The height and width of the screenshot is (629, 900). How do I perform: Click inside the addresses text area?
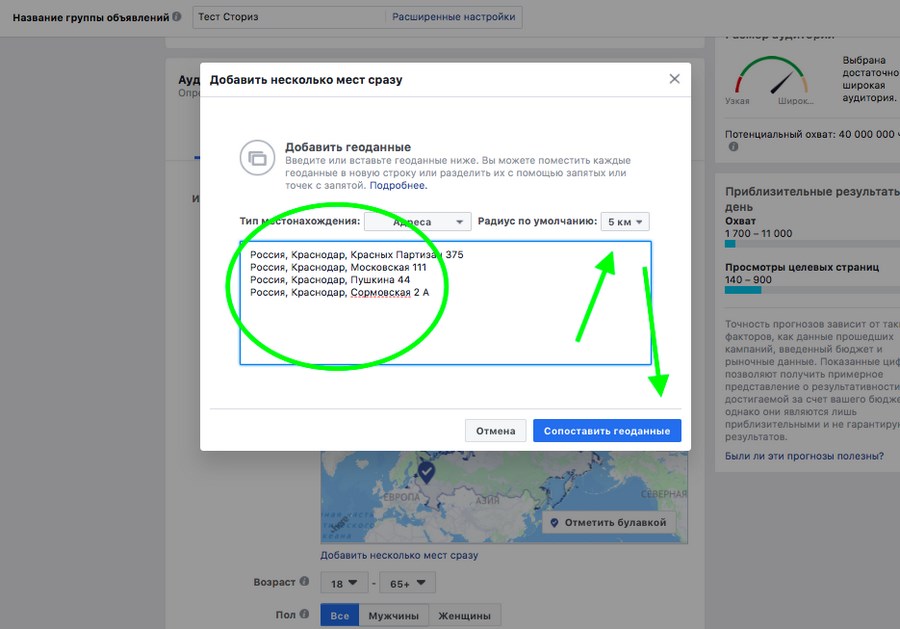pos(445,303)
